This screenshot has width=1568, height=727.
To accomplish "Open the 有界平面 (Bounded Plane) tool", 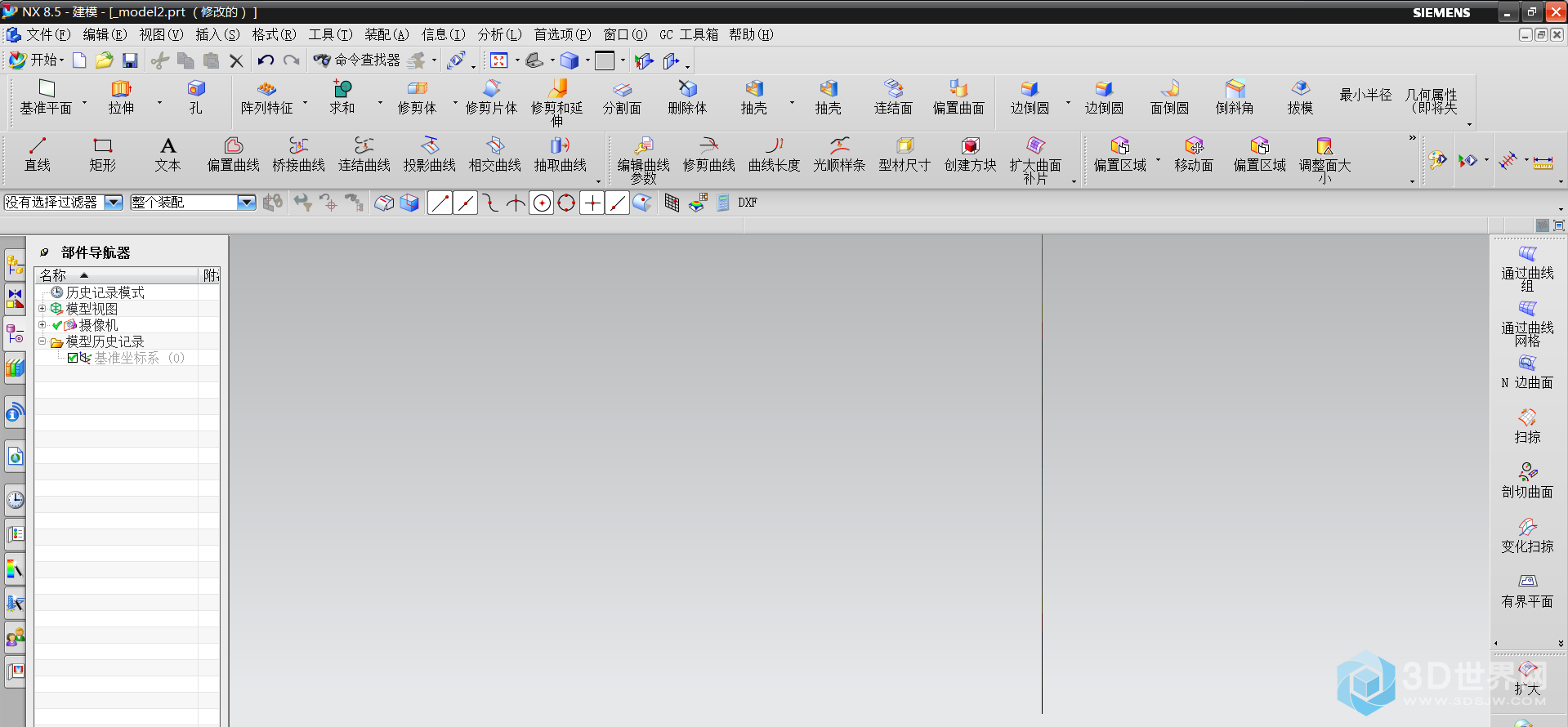I will [1527, 591].
